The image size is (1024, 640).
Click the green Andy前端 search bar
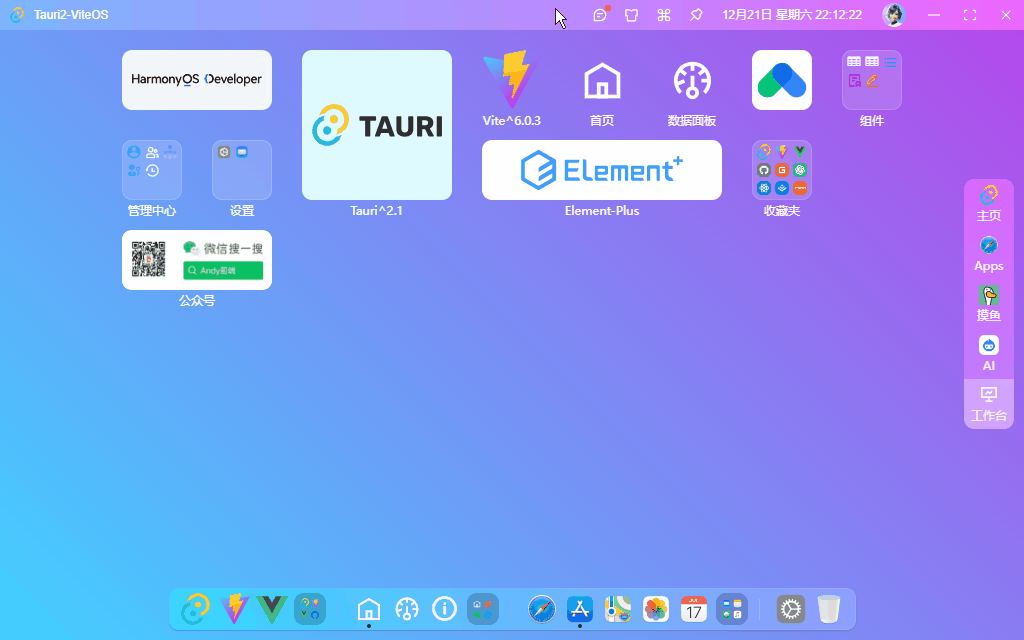click(x=223, y=270)
